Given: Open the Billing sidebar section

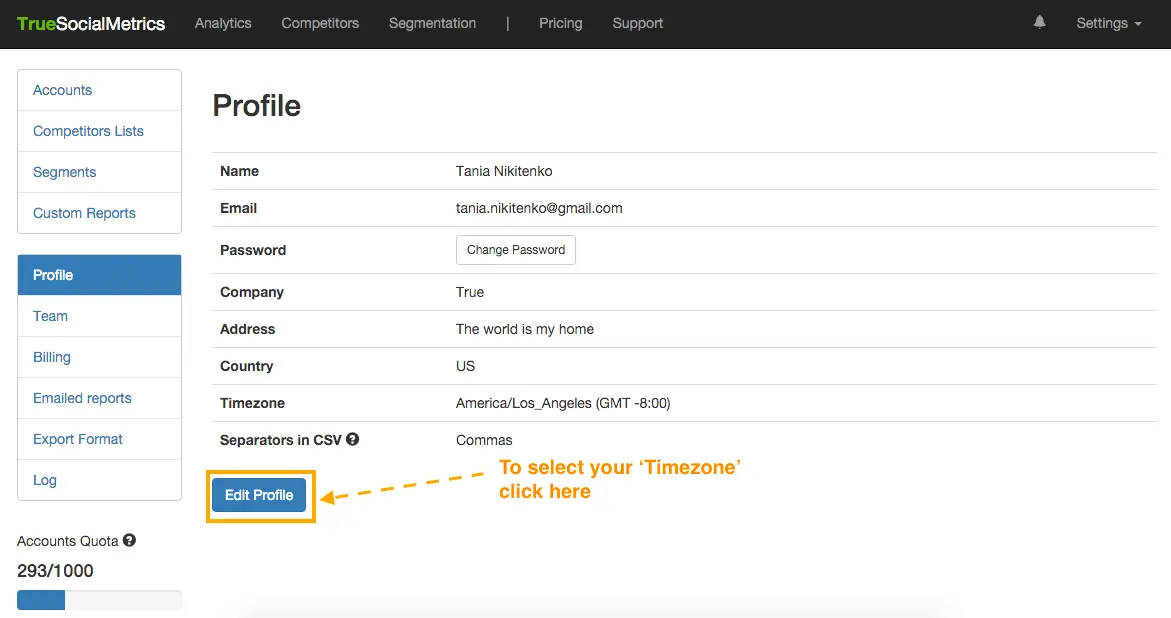Looking at the screenshot, I should pos(52,357).
